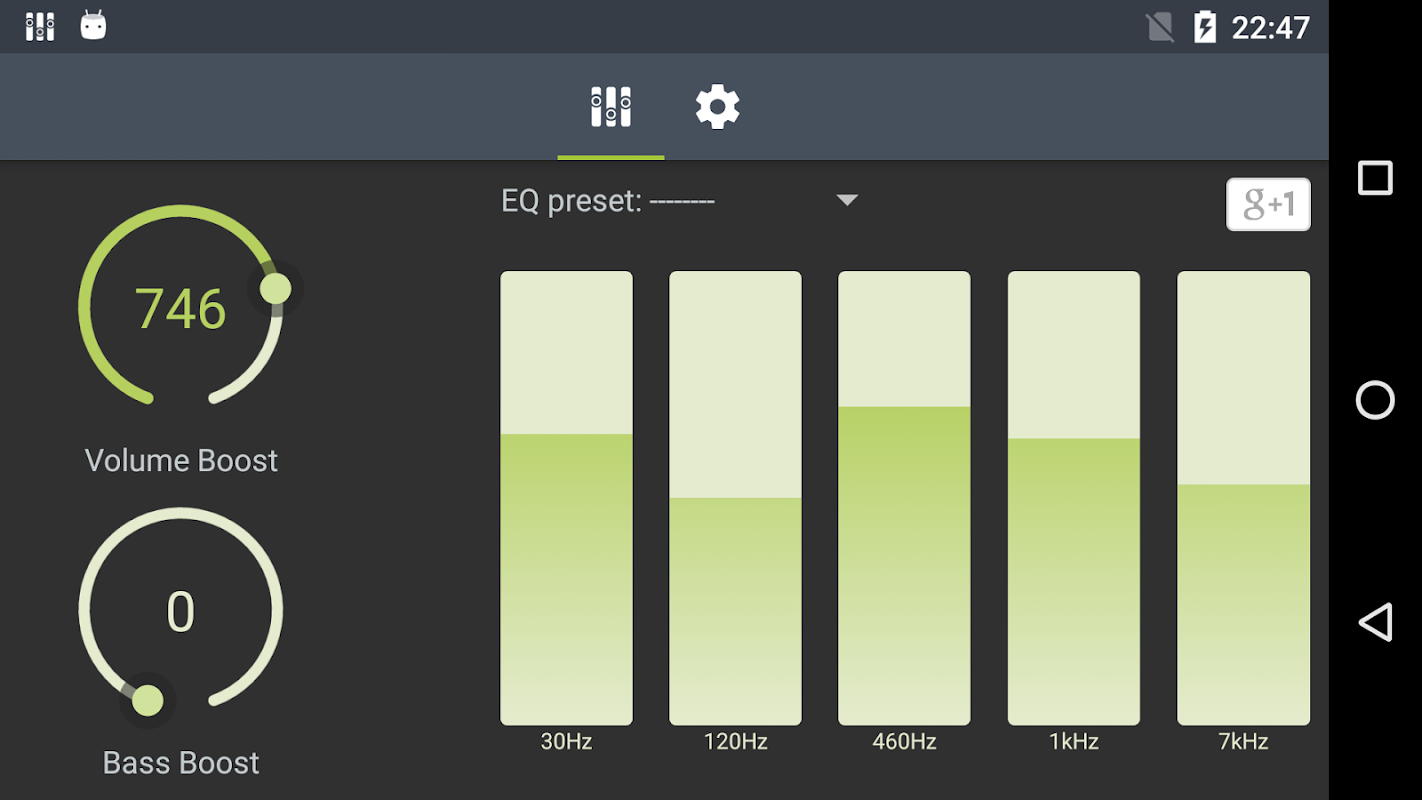Open the equalizer tab icon
The image size is (1422, 800).
tap(610, 107)
